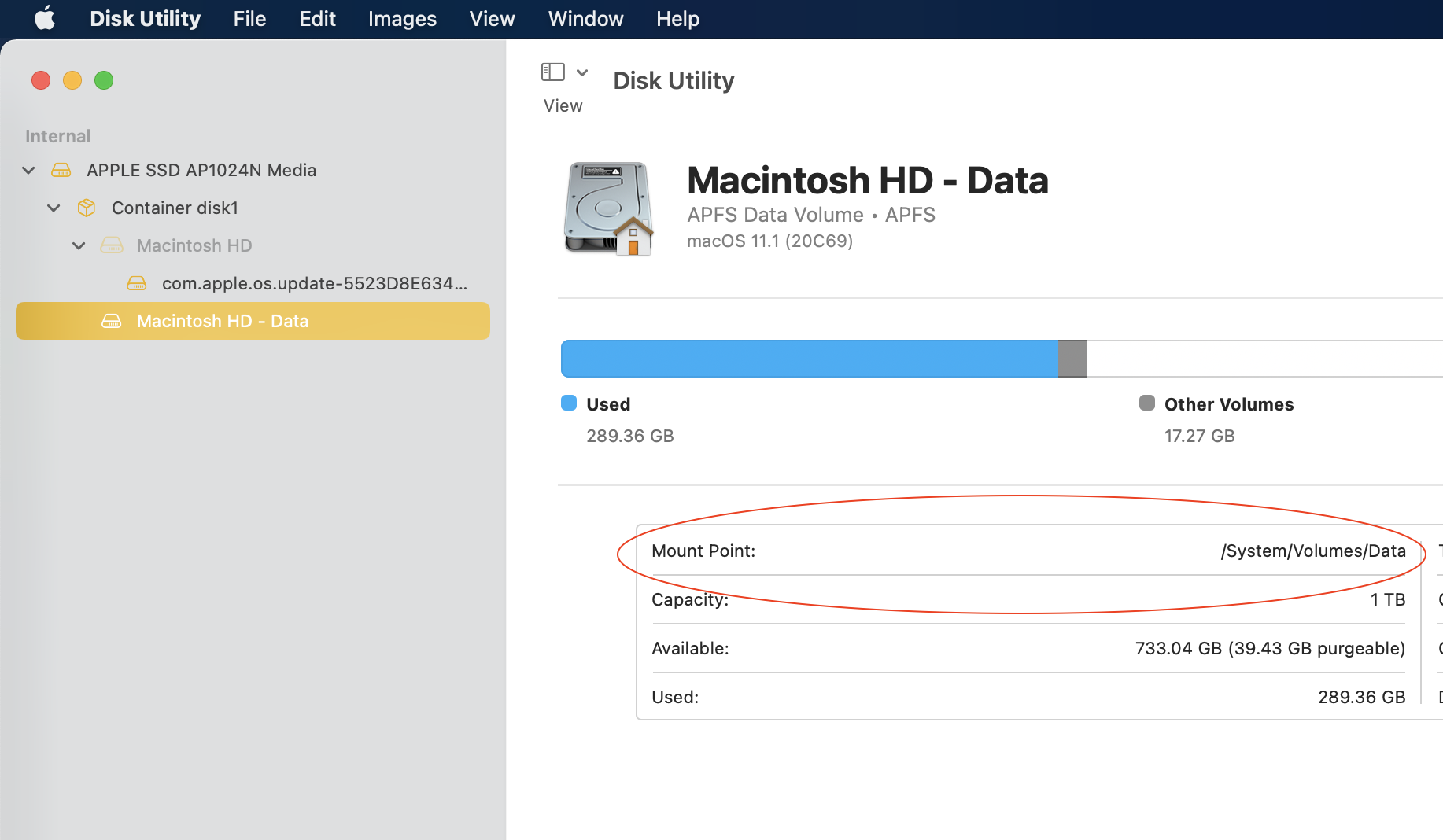
Task: Click the APPLE SSD drive icon
Action: coord(61,170)
